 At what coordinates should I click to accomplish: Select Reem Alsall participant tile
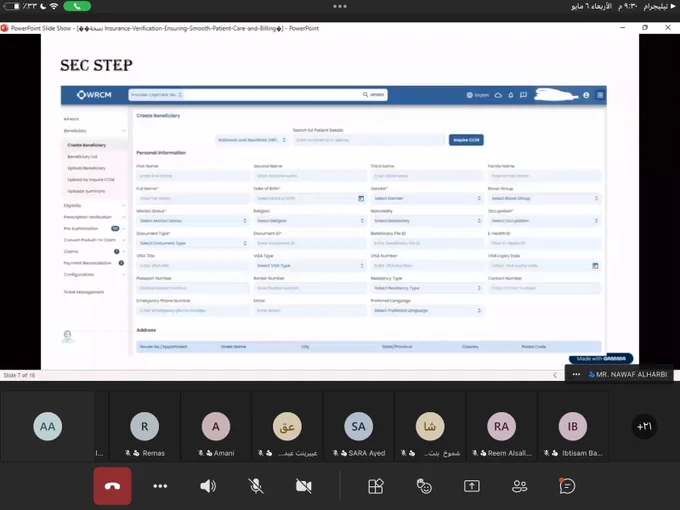click(501, 426)
